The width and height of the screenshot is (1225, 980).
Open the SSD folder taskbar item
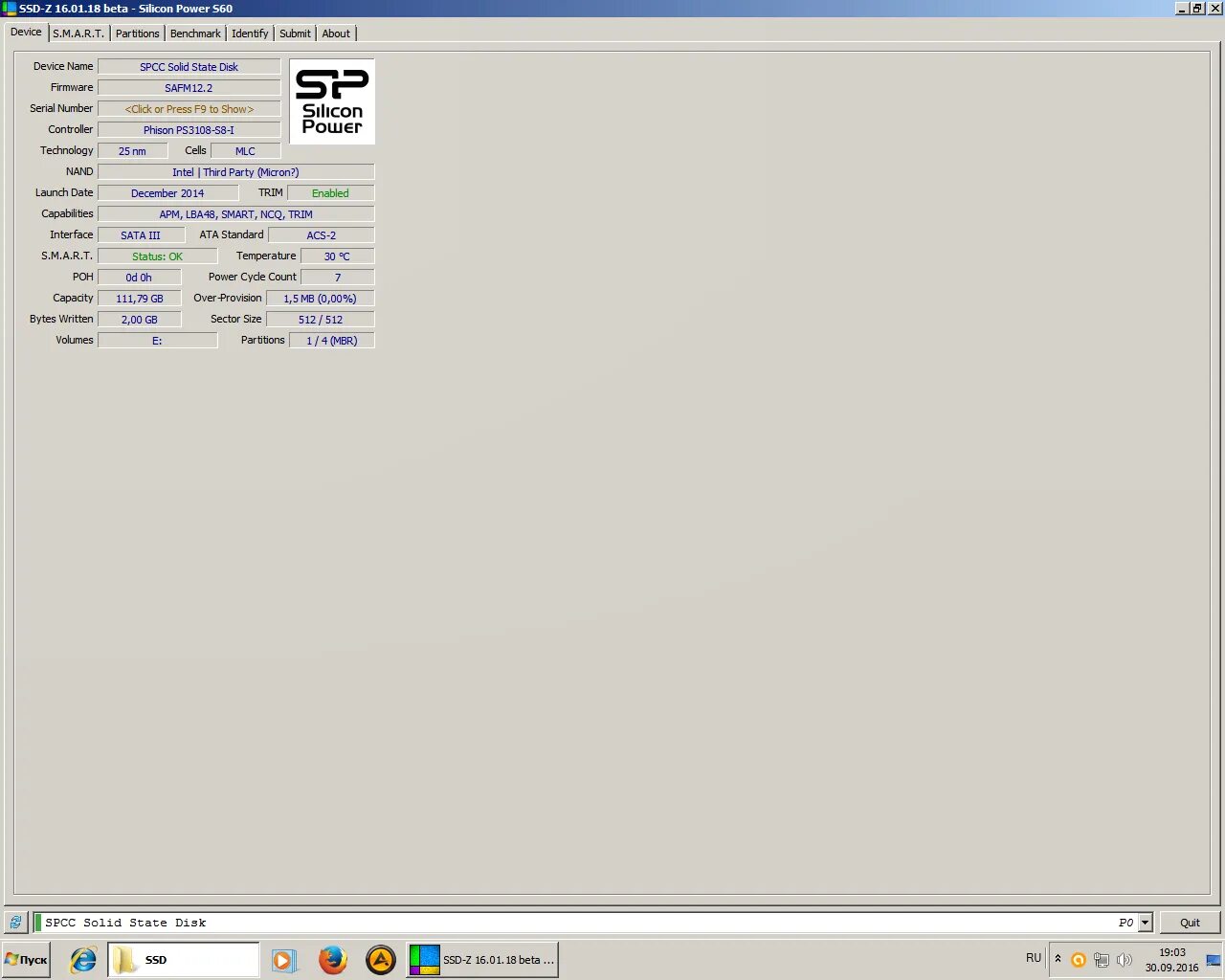coord(183,960)
